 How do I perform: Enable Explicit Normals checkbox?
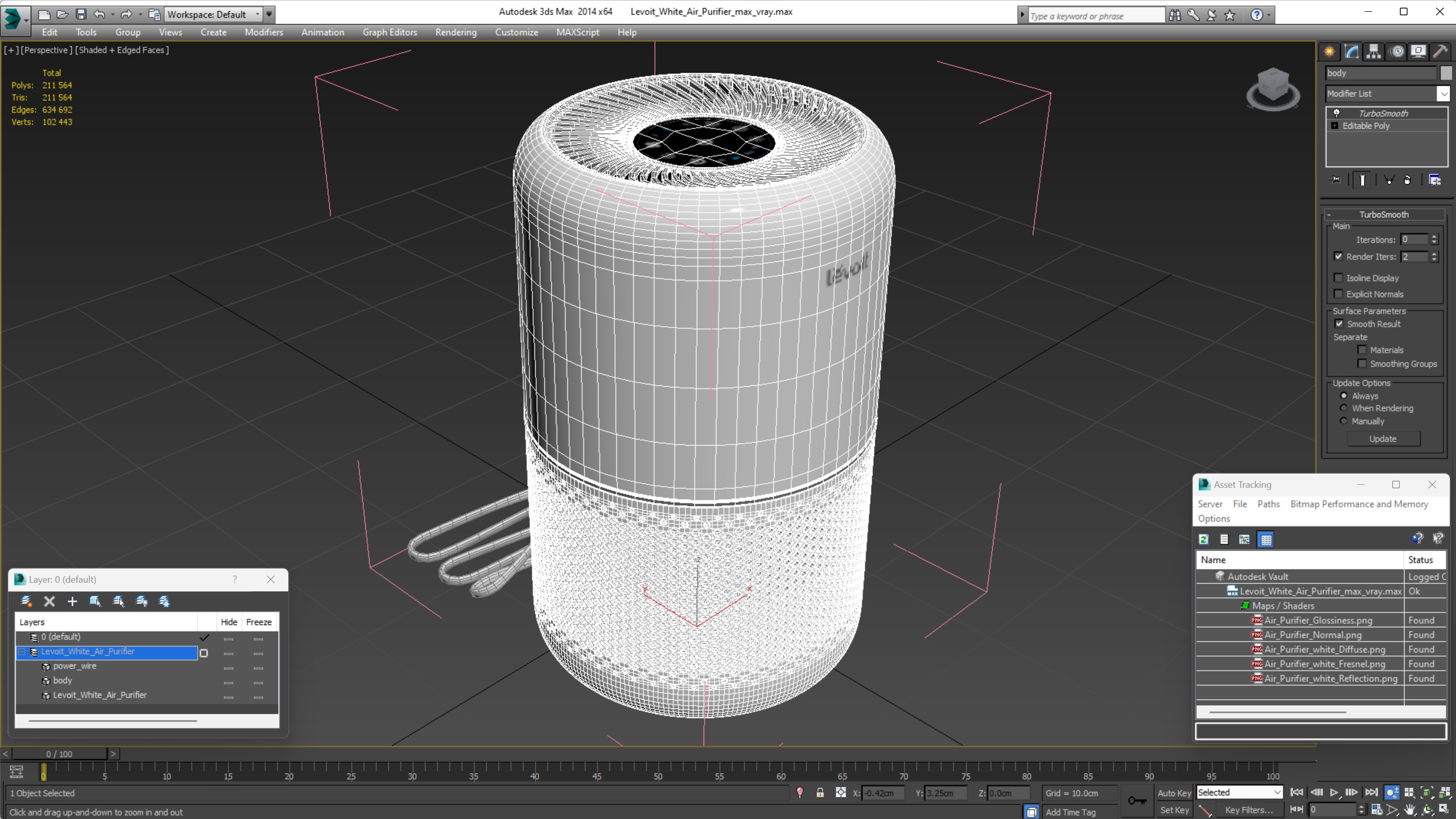coord(1338,293)
